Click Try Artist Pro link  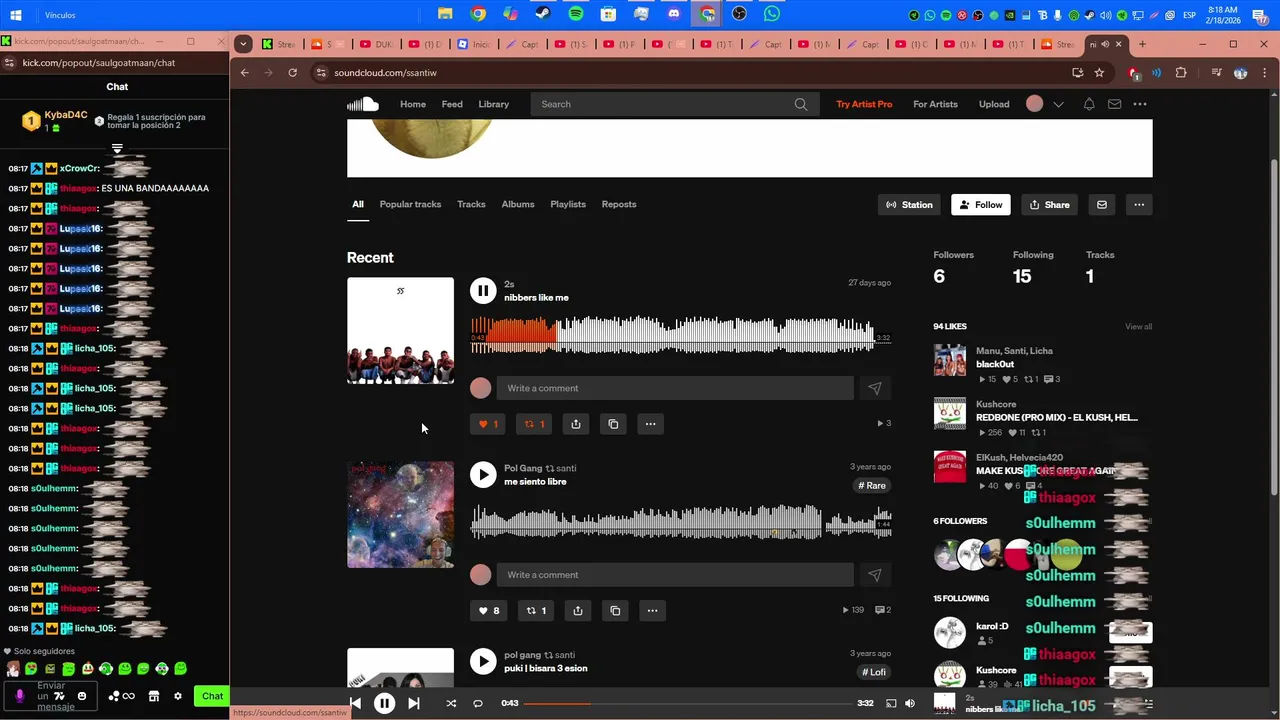coord(864,104)
